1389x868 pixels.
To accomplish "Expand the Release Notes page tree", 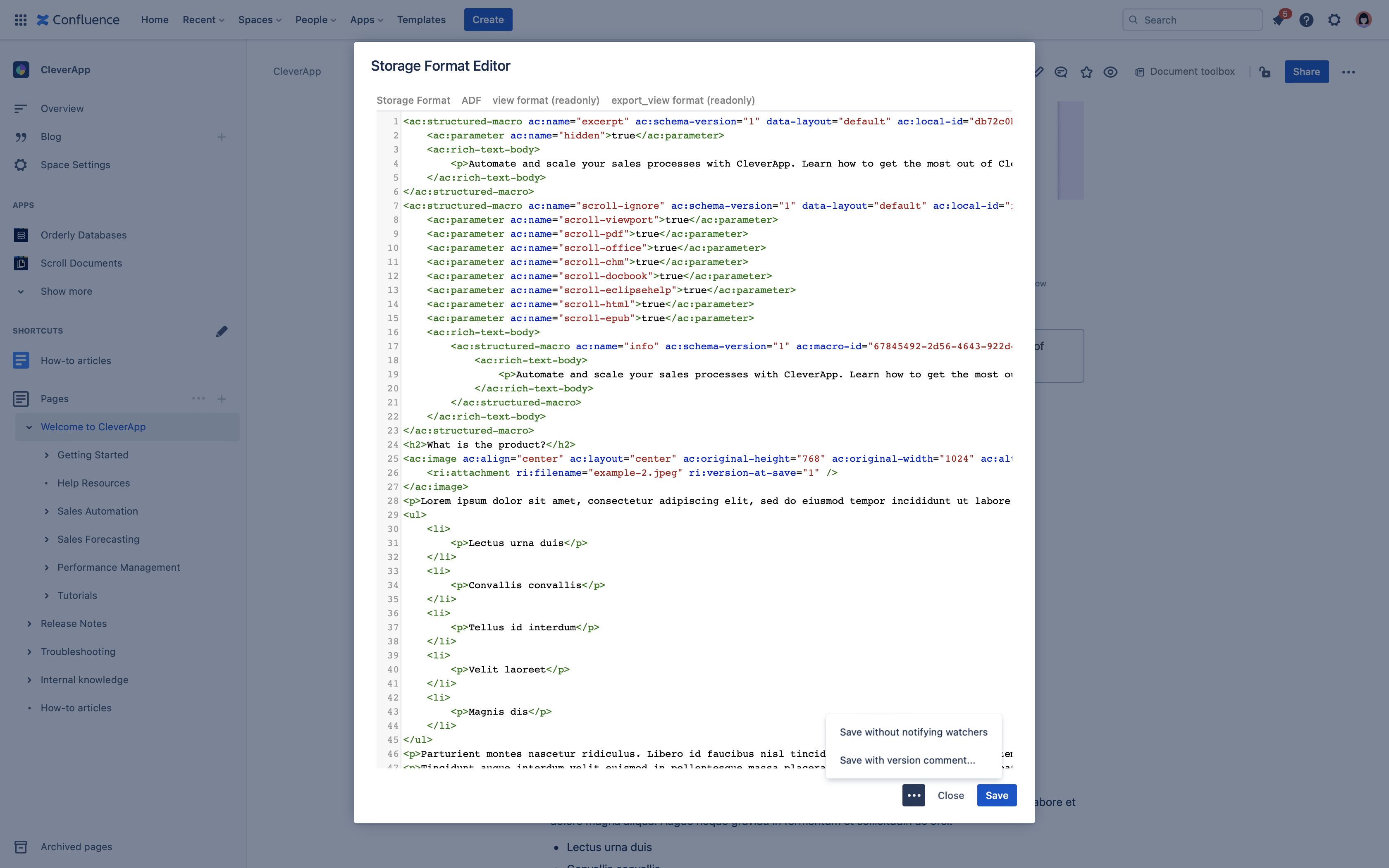I will (x=31, y=623).
